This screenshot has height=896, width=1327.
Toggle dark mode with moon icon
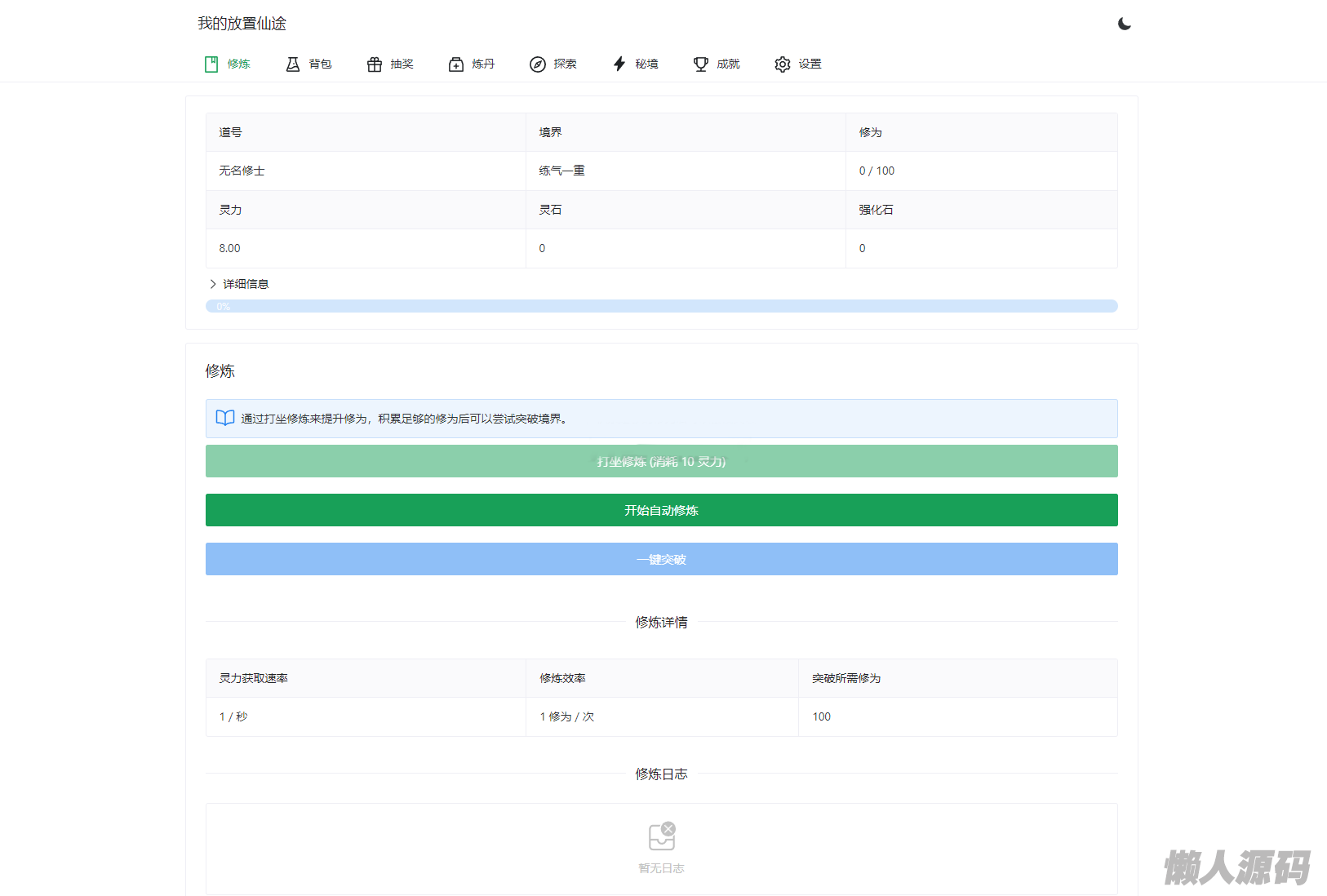coord(1125,24)
